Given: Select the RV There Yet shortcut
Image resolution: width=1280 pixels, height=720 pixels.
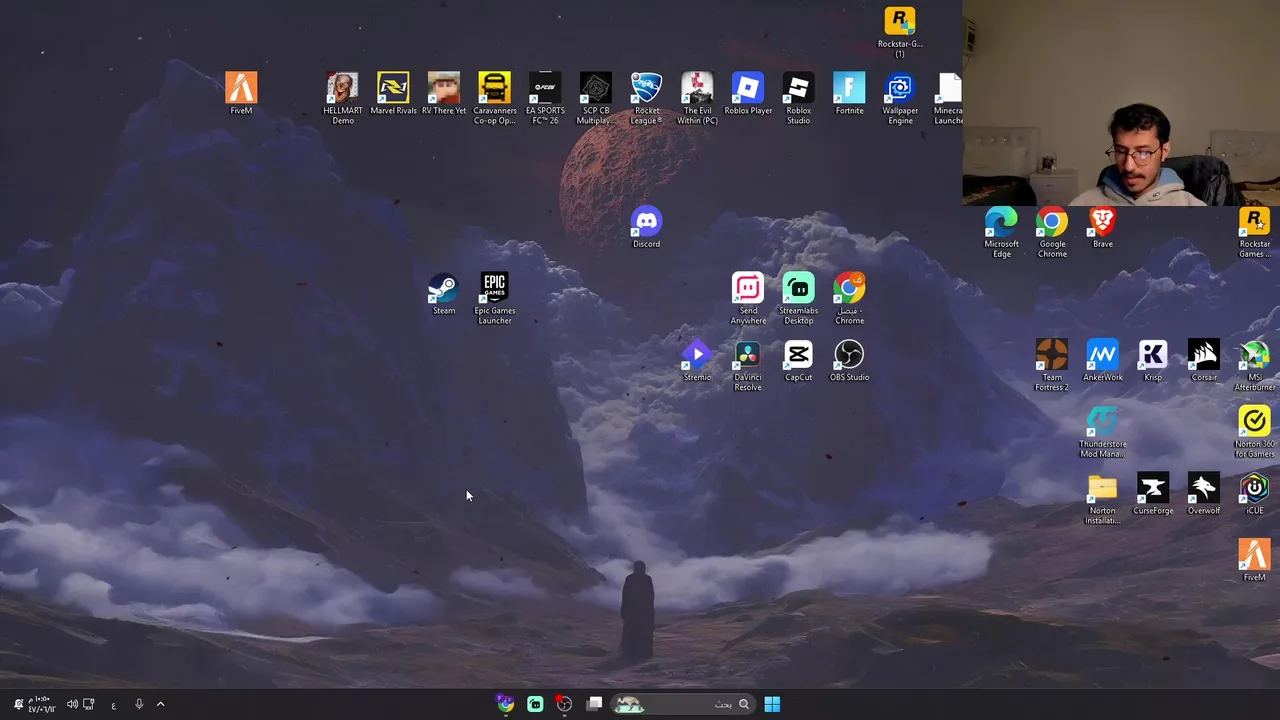Looking at the screenshot, I should 444,93.
